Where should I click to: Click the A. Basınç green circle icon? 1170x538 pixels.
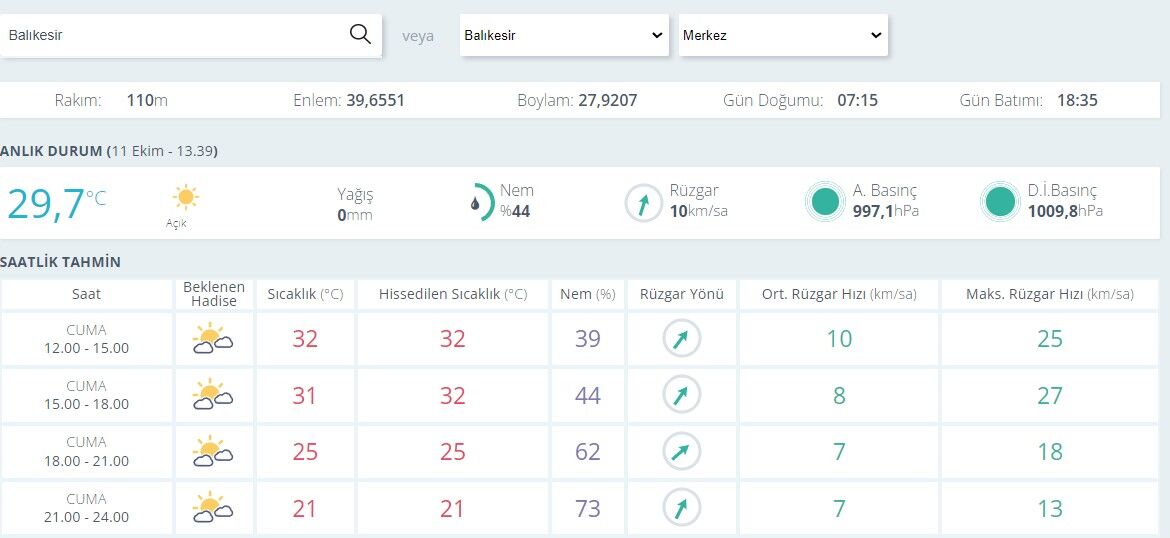(x=826, y=202)
